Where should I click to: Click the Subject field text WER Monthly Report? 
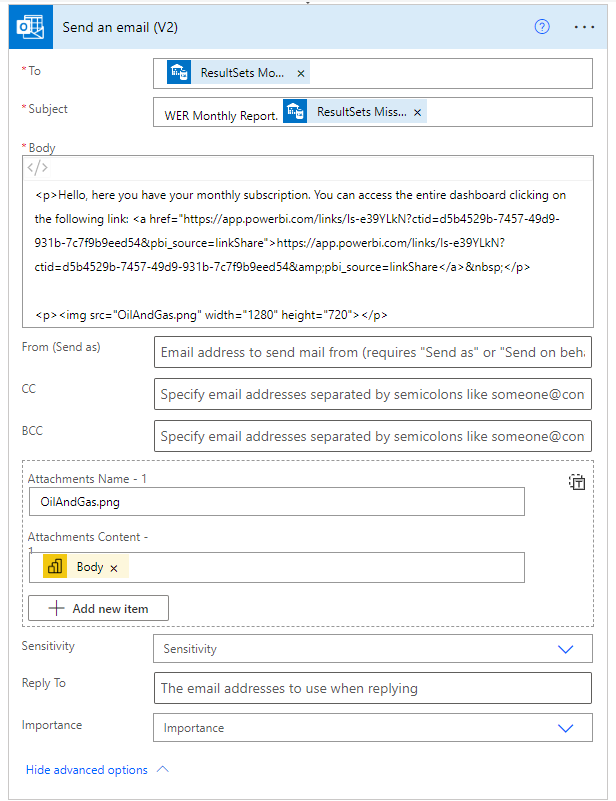[221, 116]
